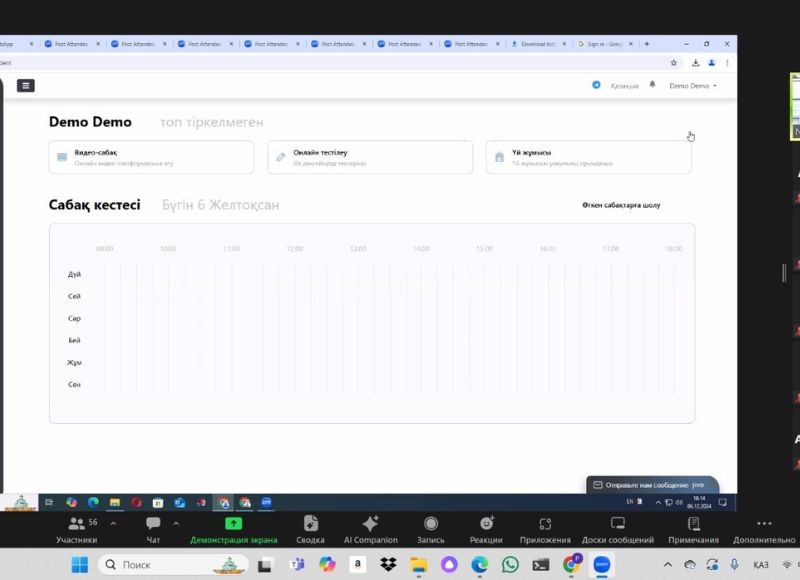Open Доски сообщений in Zoom
Image resolution: width=800 pixels, height=580 pixels.
tap(618, 529)
